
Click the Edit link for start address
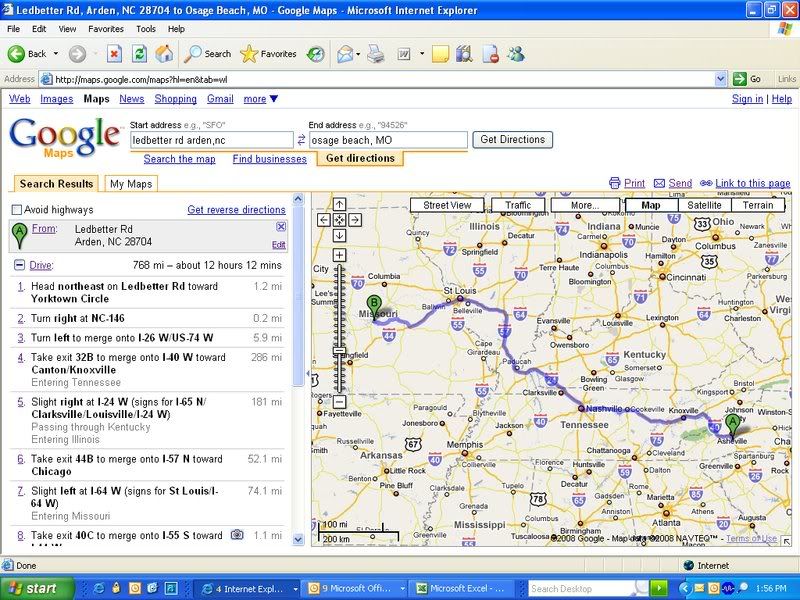[279, 245]
